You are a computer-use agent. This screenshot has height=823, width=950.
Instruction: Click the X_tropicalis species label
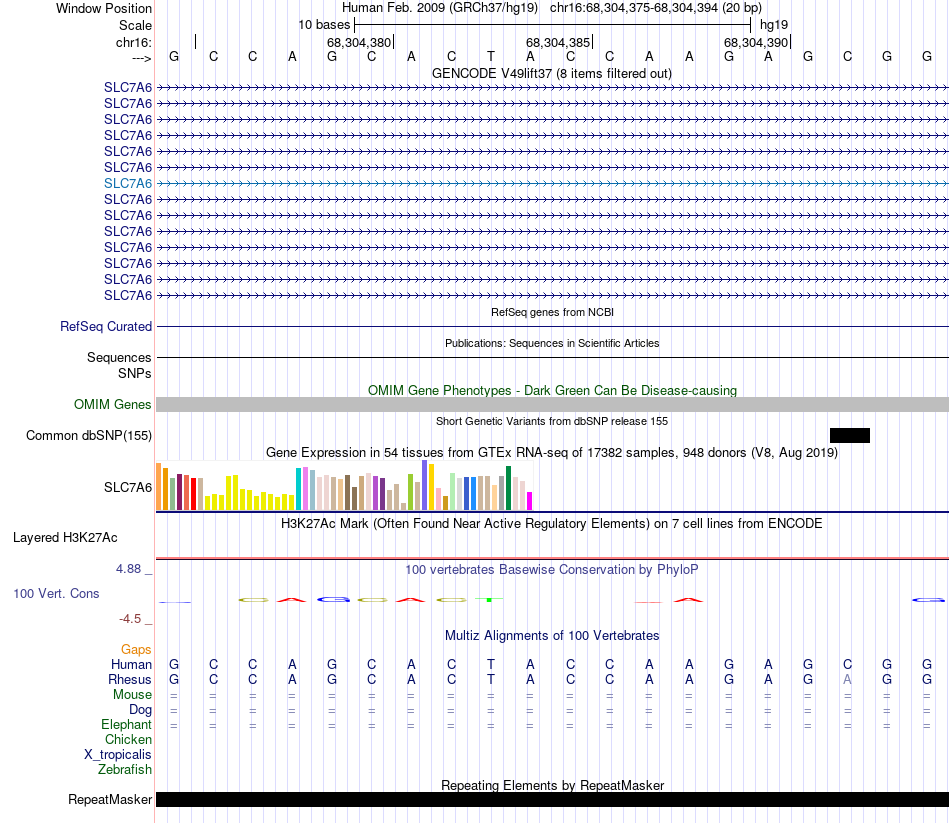[118, 755]
